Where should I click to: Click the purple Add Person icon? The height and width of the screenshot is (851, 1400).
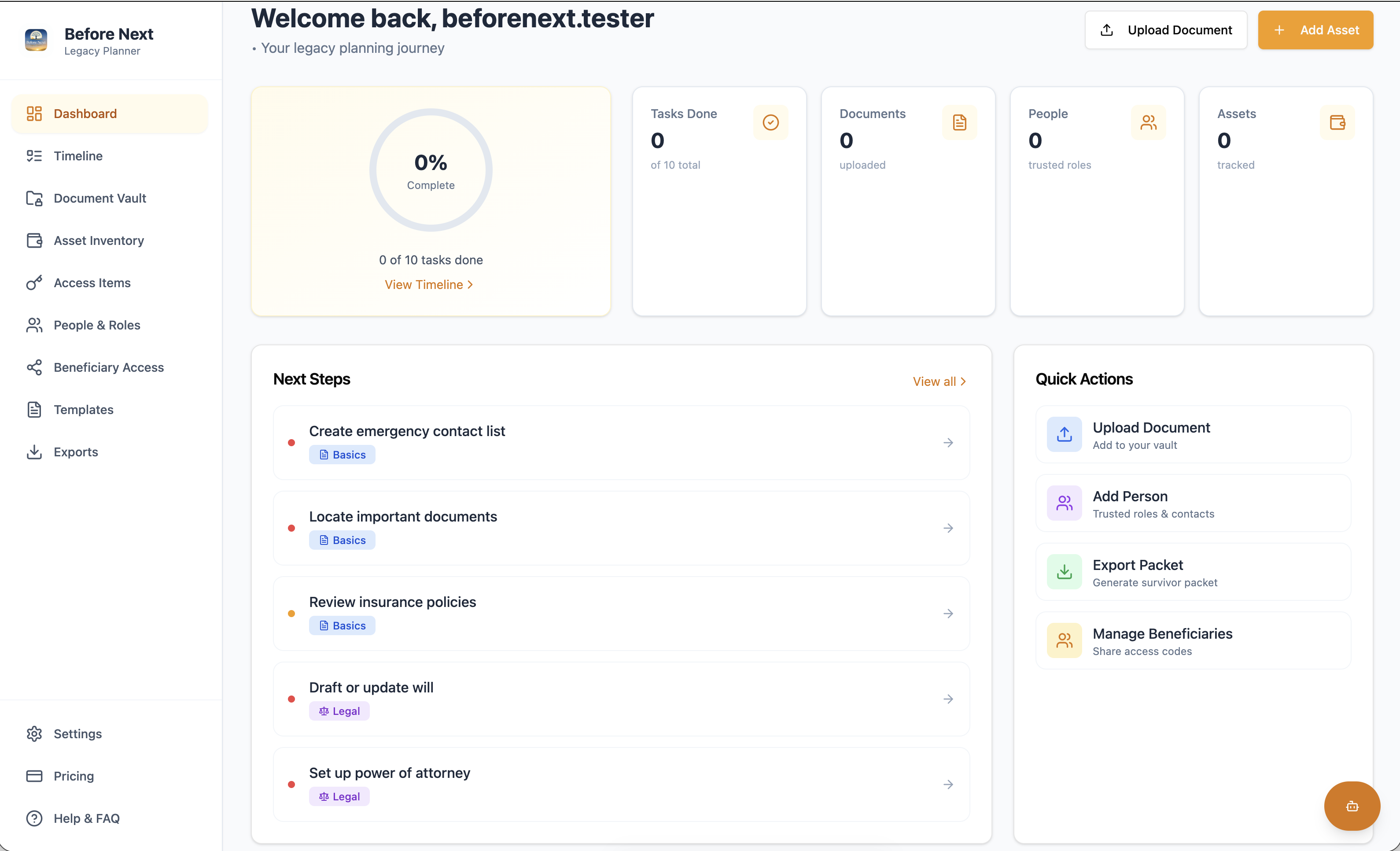pyautogui.click(x=1064, y=503)
